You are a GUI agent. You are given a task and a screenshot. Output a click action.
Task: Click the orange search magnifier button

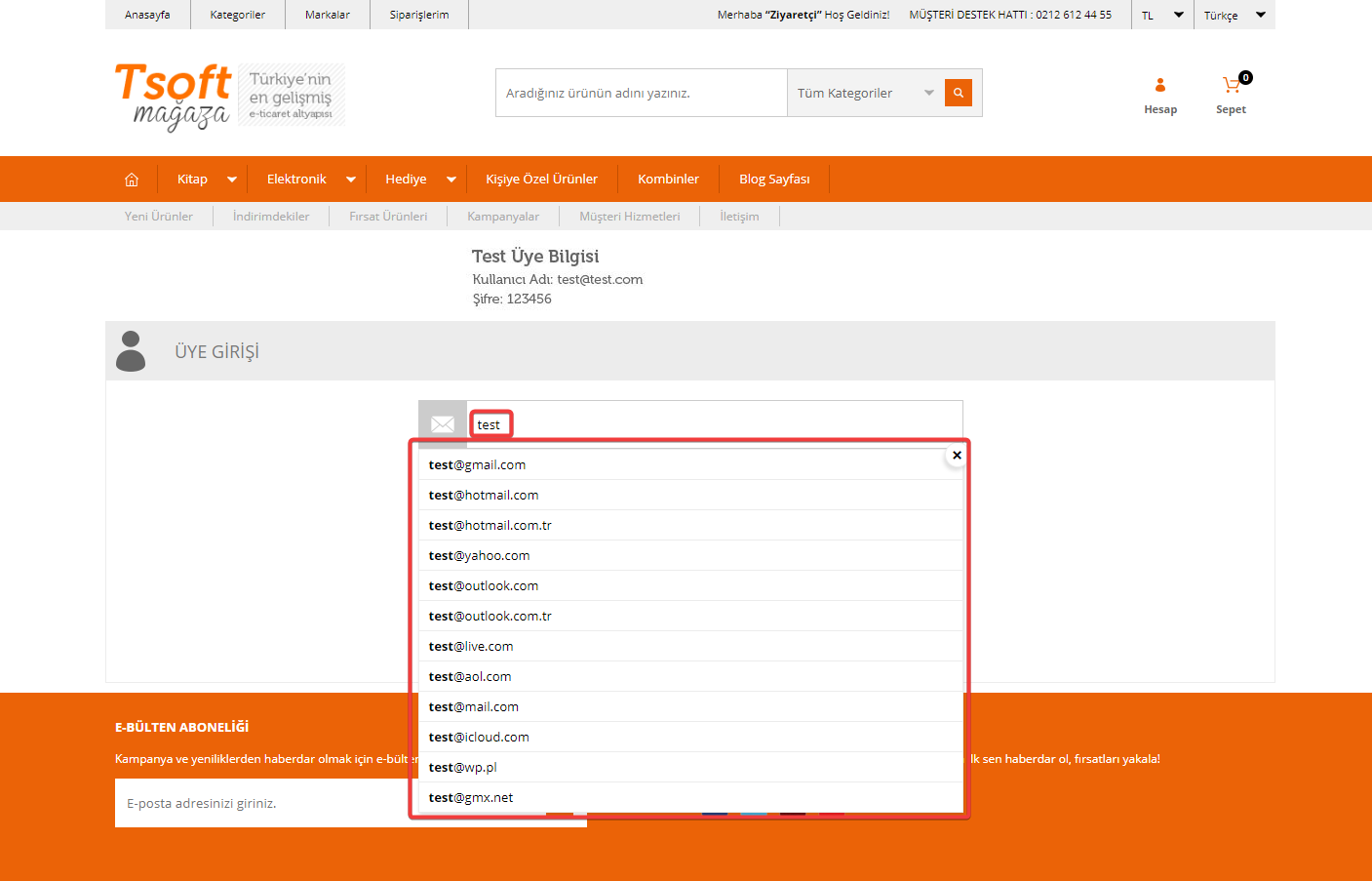[959, 93]
